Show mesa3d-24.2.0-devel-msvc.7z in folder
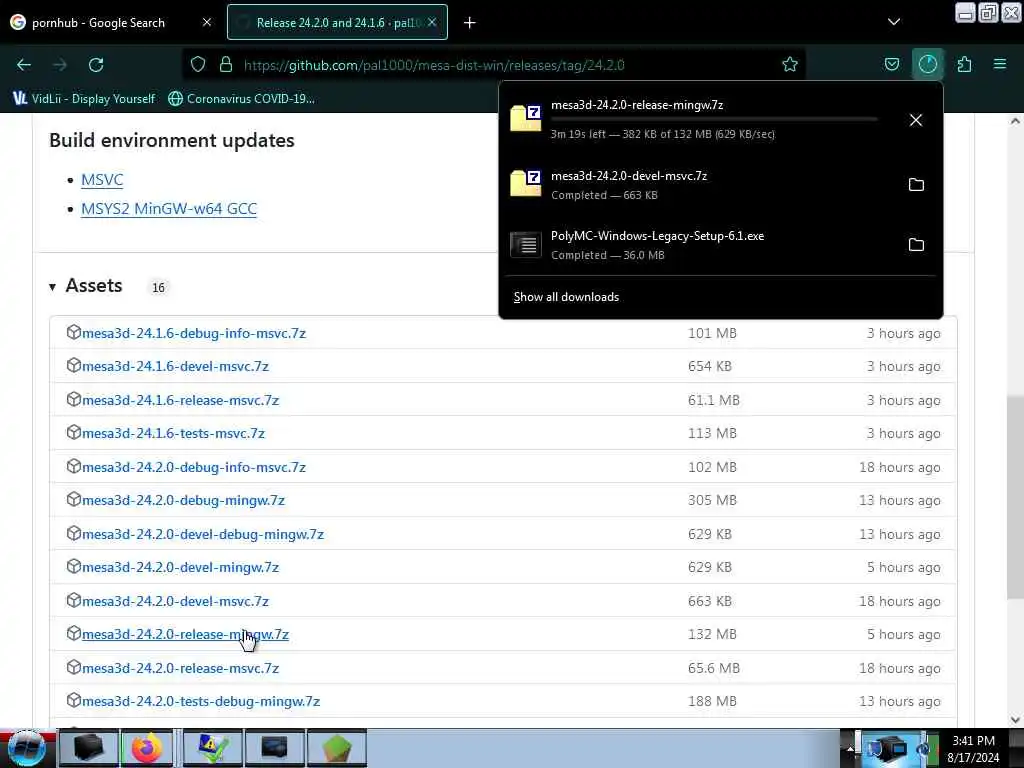 point(916,185)
